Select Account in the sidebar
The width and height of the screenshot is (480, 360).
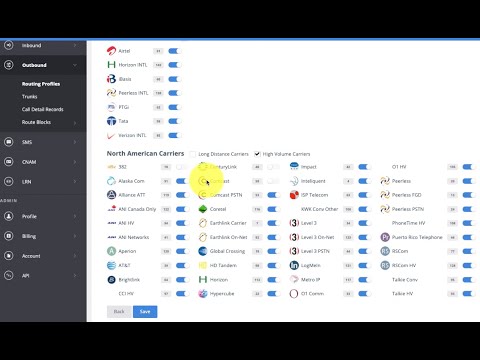(x=31, y=256)
